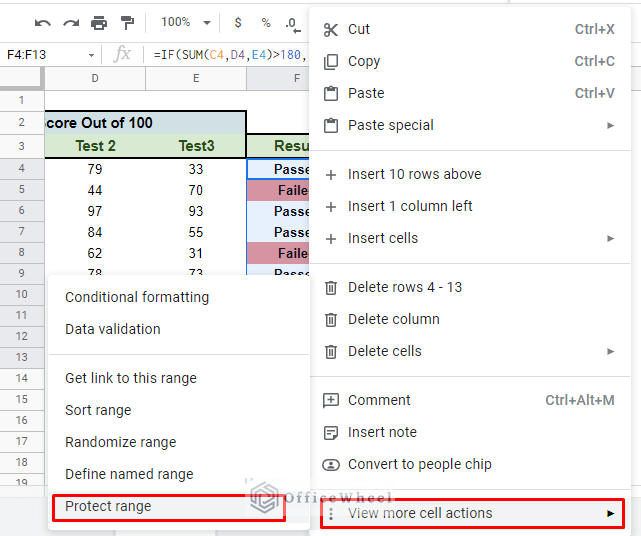This screenshot has width=641, height=536.
Task: Apply percent format icon
Action: point(266,22)
